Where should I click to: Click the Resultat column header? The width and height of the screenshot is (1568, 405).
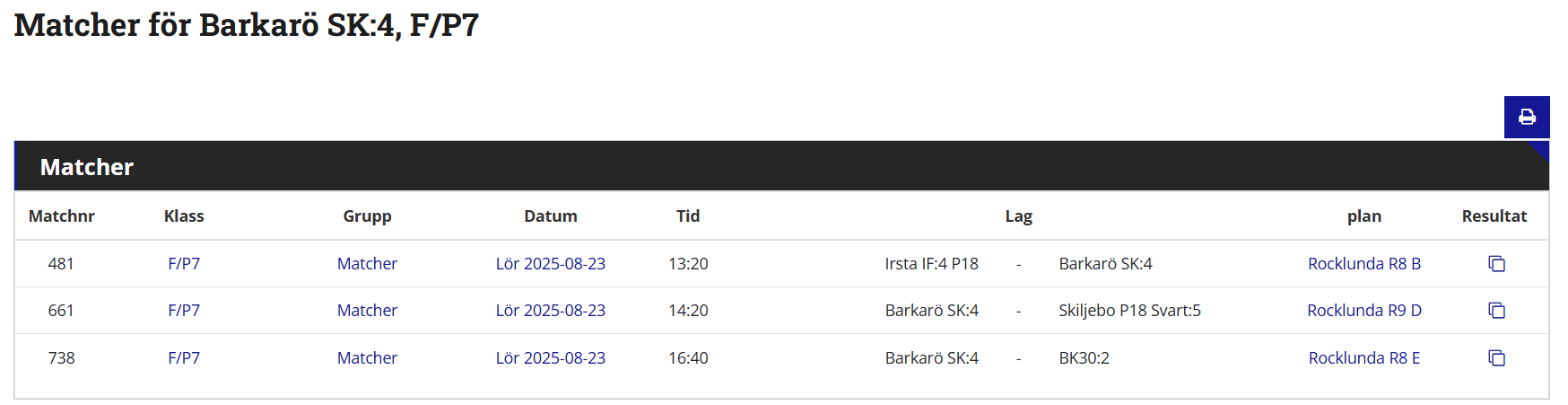1494,216
